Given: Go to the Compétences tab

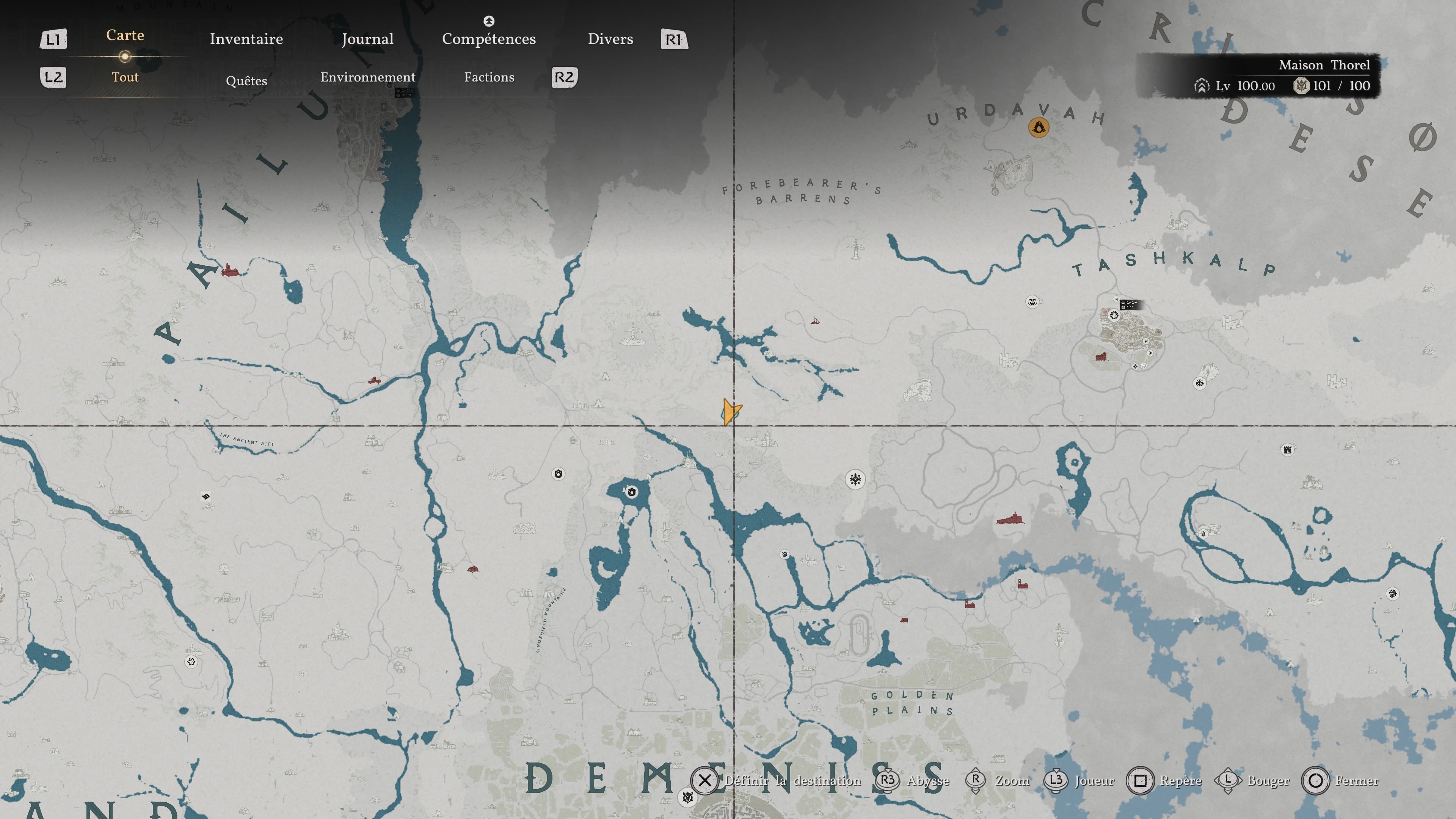Looking at the screenshot, I should tap(489, 39).
